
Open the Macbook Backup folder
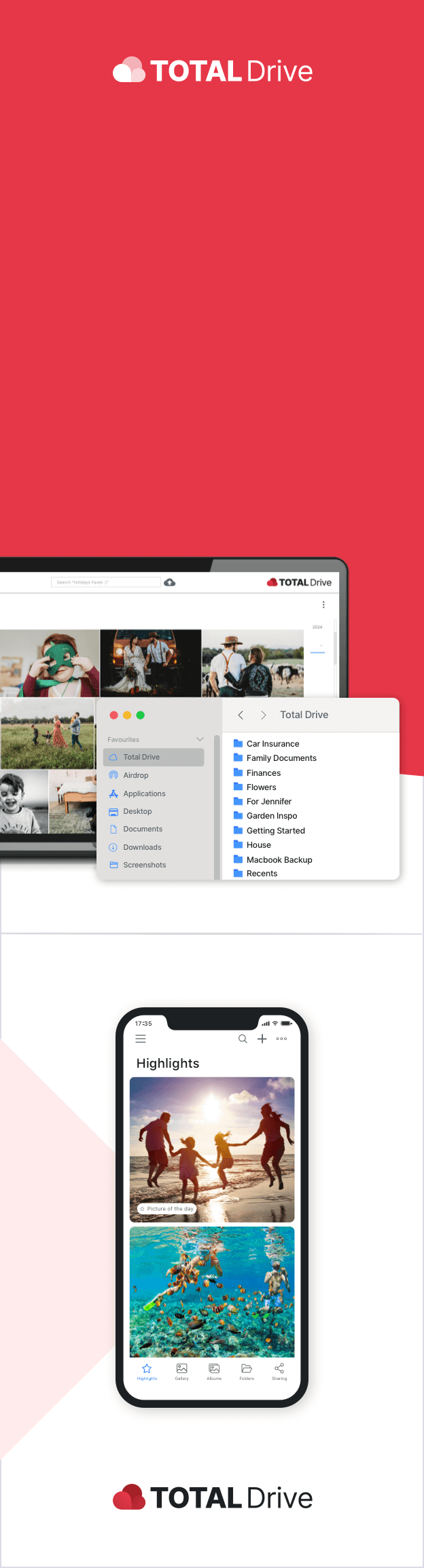click(279, 859)
